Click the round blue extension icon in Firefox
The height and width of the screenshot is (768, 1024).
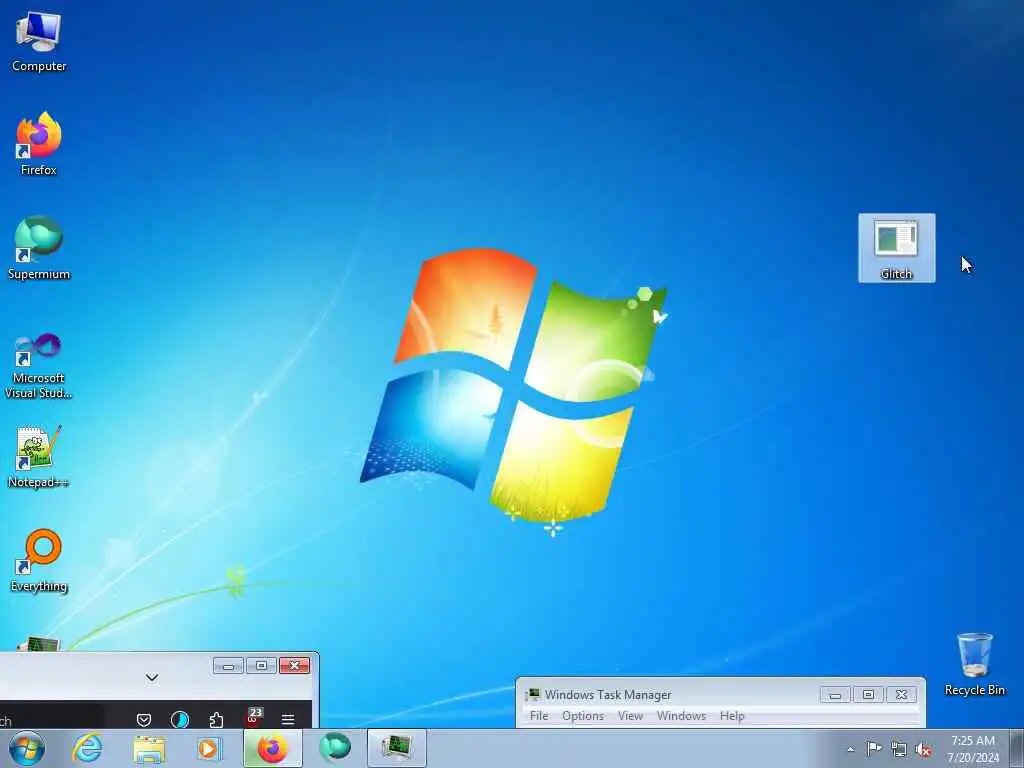point(180,720)
